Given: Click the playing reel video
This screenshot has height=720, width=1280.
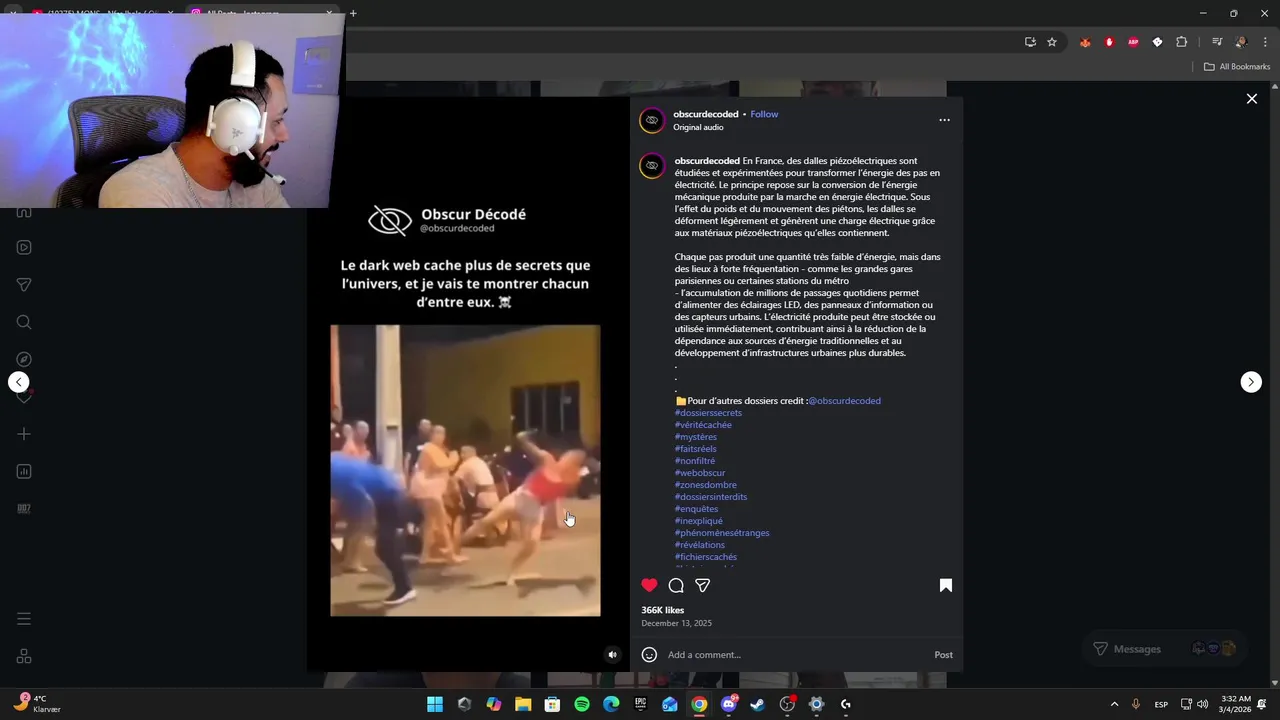Looking at the screenshot, I should point(465,470).
